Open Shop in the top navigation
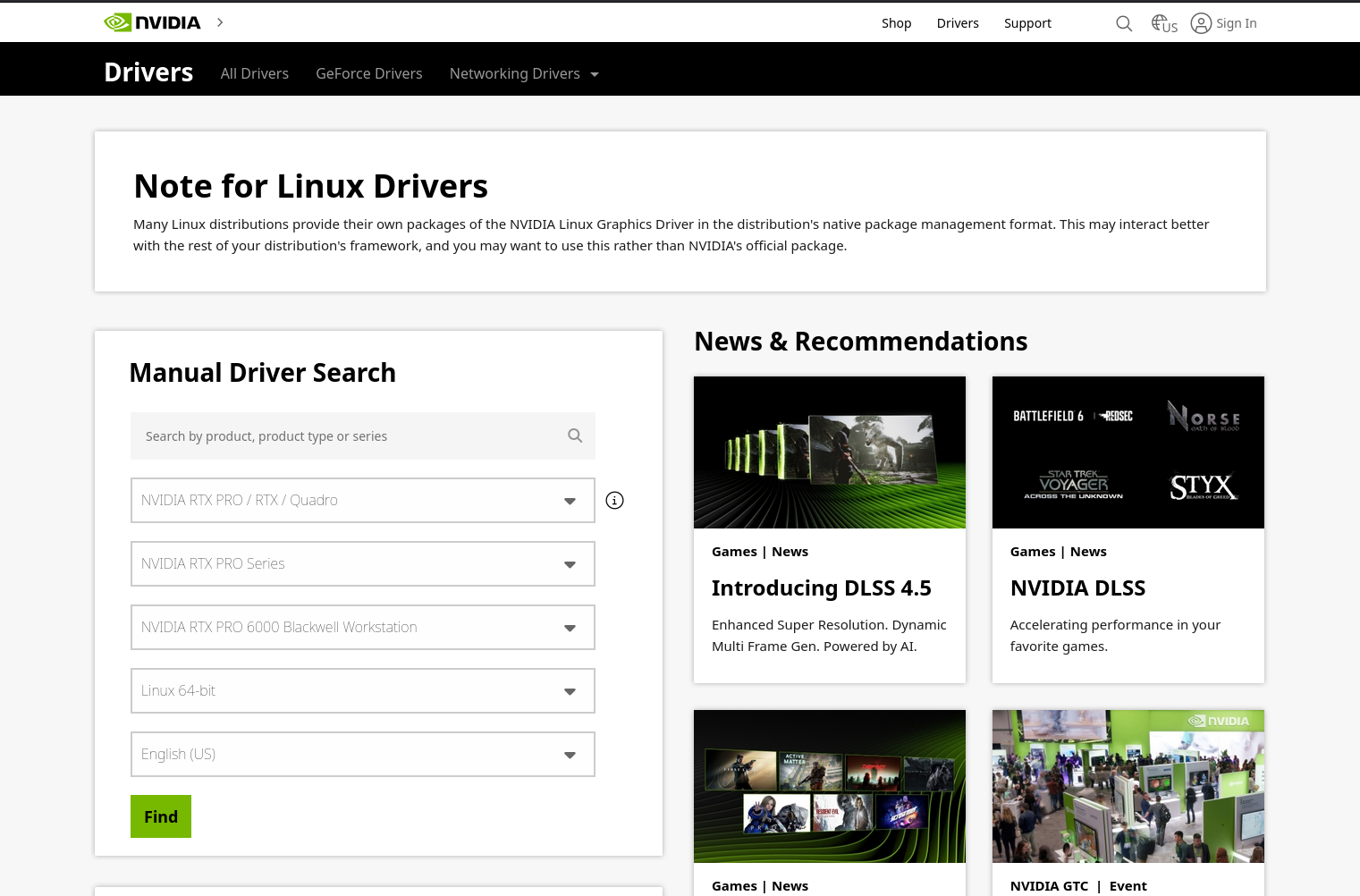 pos(896,23)
